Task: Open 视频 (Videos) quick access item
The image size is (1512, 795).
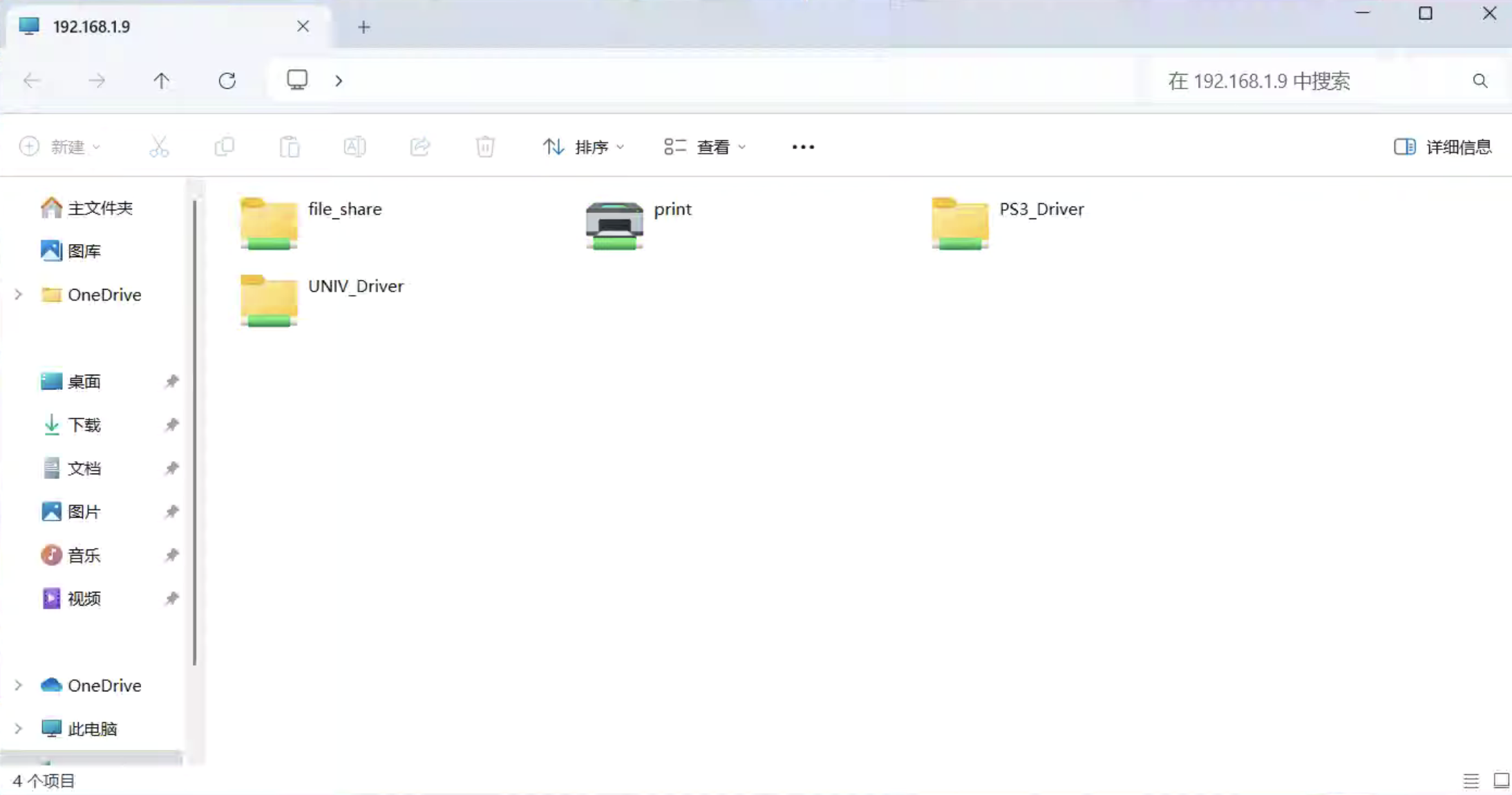Action: 71,598
